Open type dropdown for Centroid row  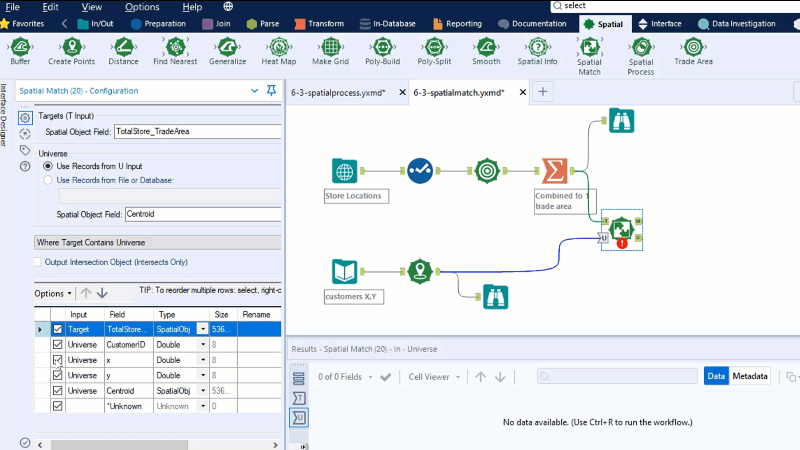click(x=203, y=390)
